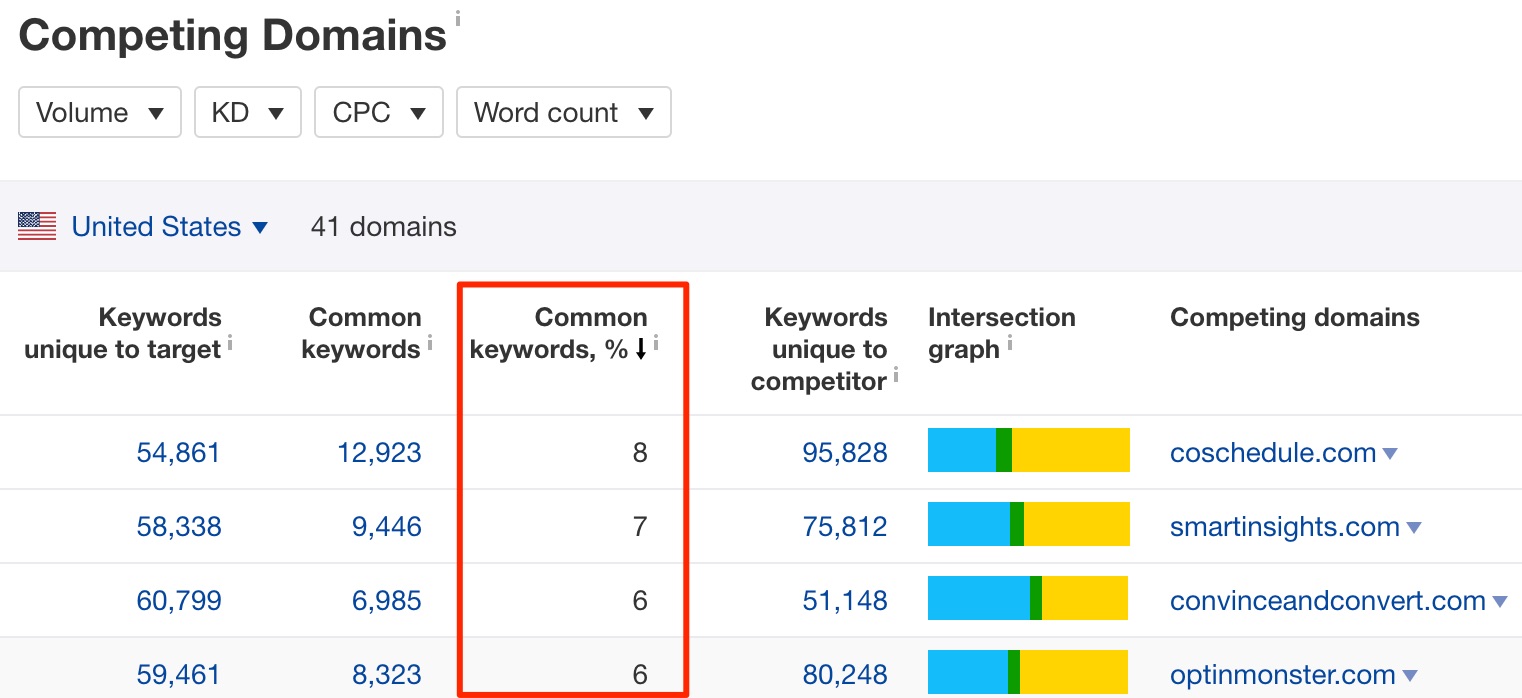Image resolution: width=1522 pixels, height=698 pixels.
Task: Expand details for coschedule.com
Action: pyautogui.click(x=1391, y=452)
